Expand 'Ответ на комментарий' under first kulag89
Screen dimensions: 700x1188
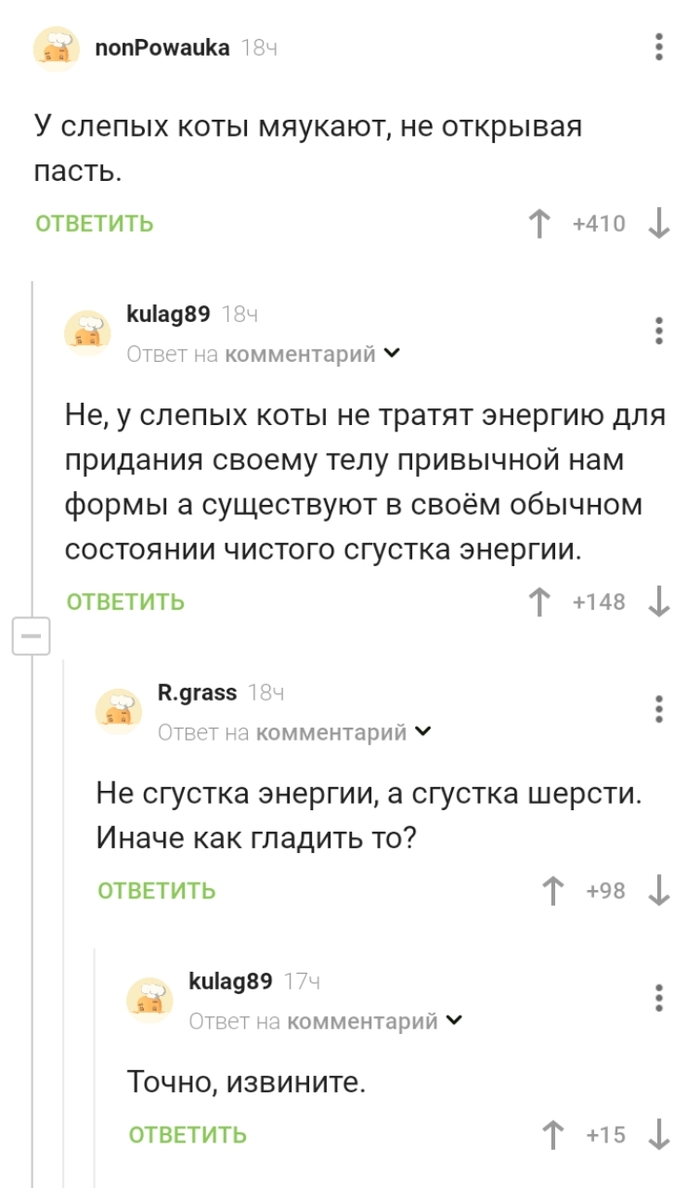pyautogui.click(x=391, y=354)
